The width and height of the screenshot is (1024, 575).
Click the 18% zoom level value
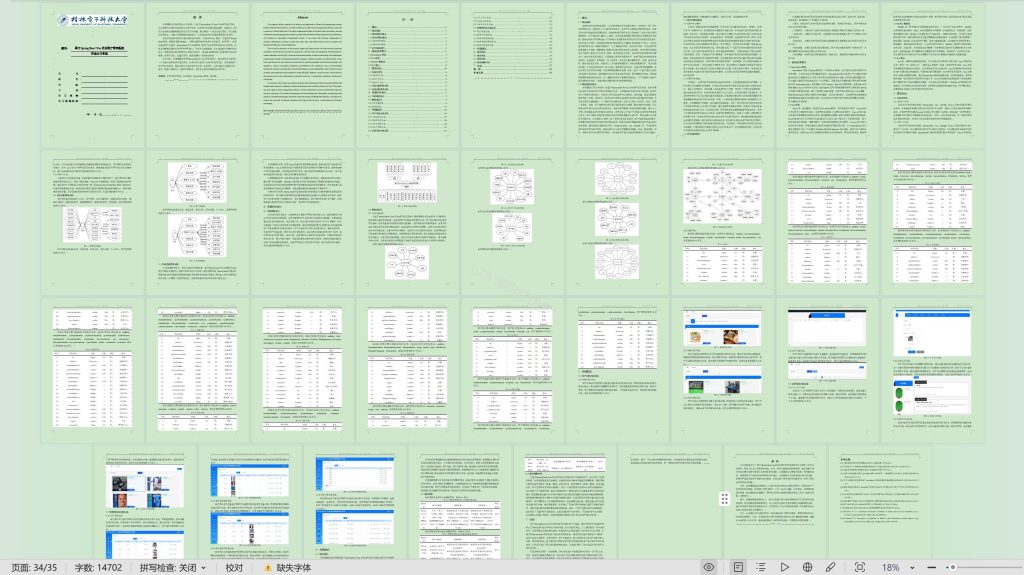[x=890, y=568]
